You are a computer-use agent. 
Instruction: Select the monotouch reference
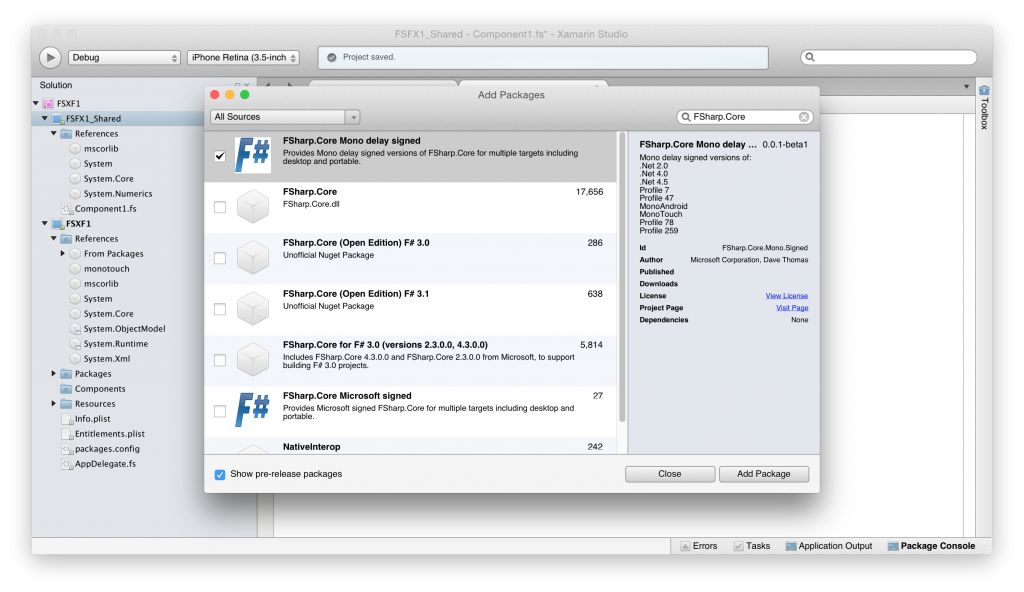[106, 269]
